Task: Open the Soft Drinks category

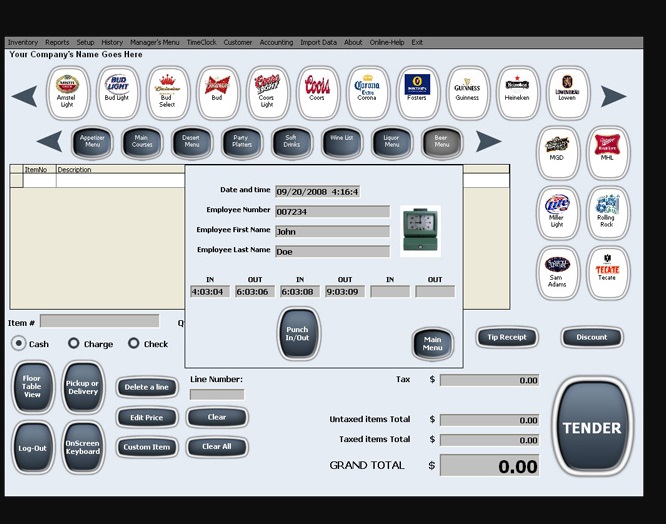Action: 291,142
